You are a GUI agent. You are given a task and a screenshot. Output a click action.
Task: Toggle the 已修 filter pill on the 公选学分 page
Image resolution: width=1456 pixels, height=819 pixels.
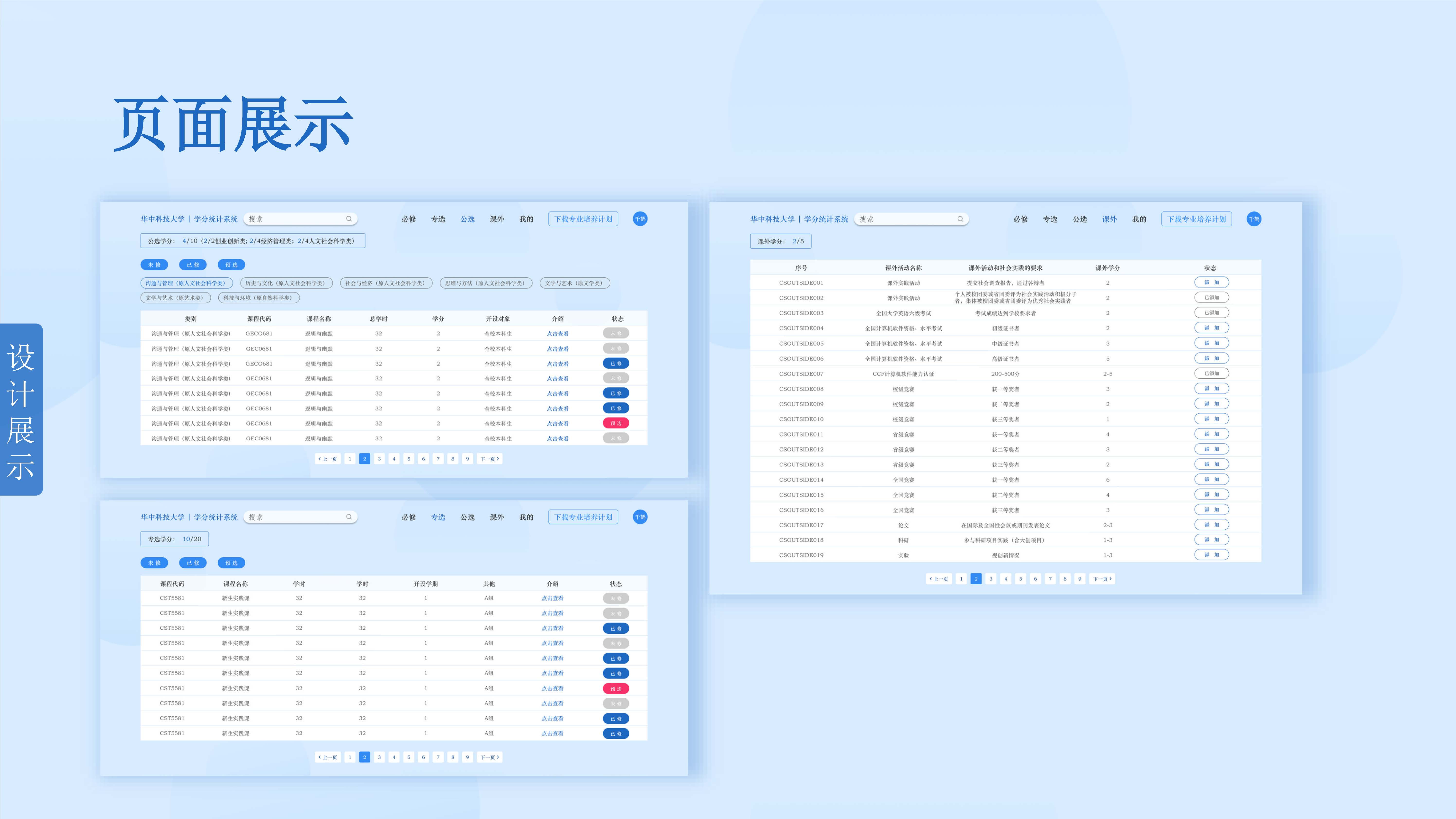coord(193,265)
